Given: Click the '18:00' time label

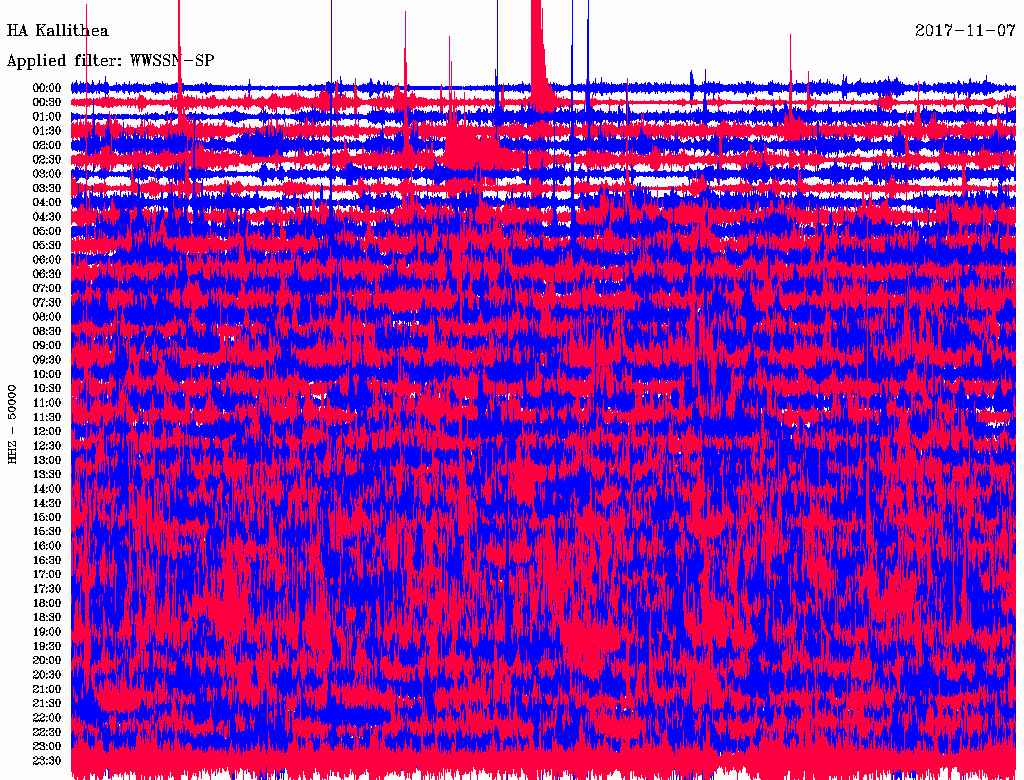Looking at the screenshot, I should tap(47, 603).
